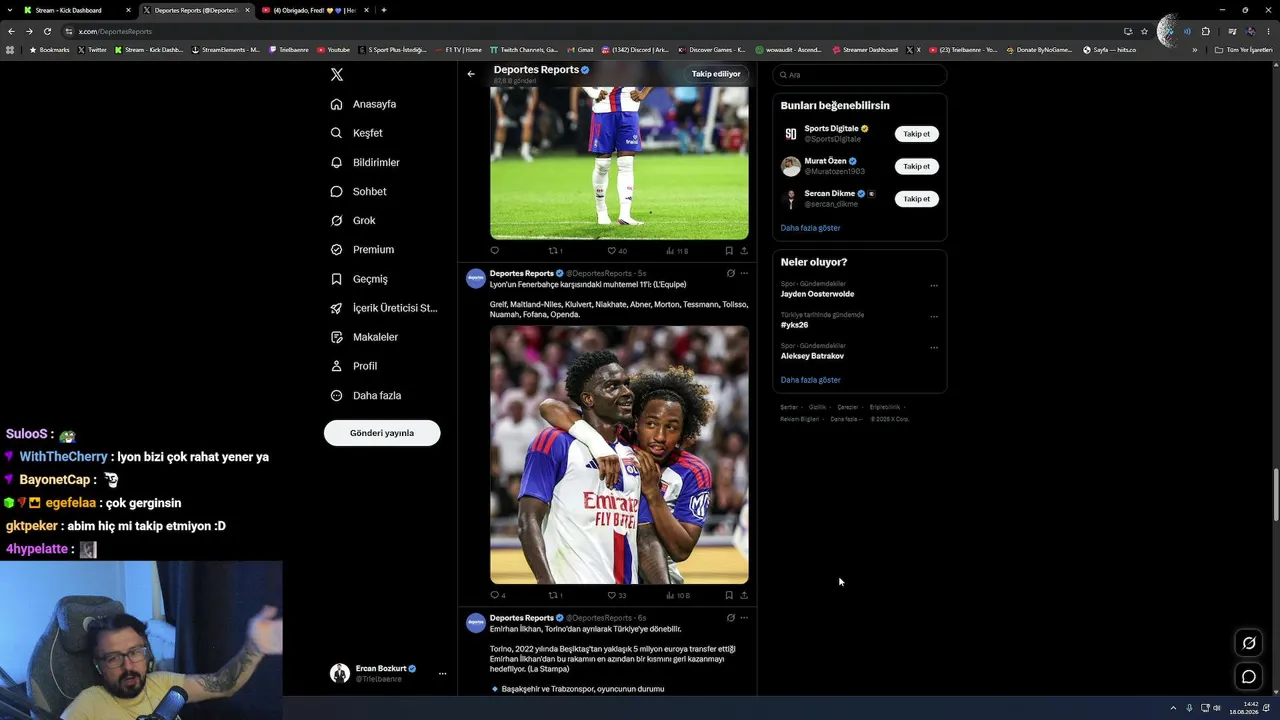Share the Lyon lineup post
Screen dimensions: 1280x720
point(744,595)
